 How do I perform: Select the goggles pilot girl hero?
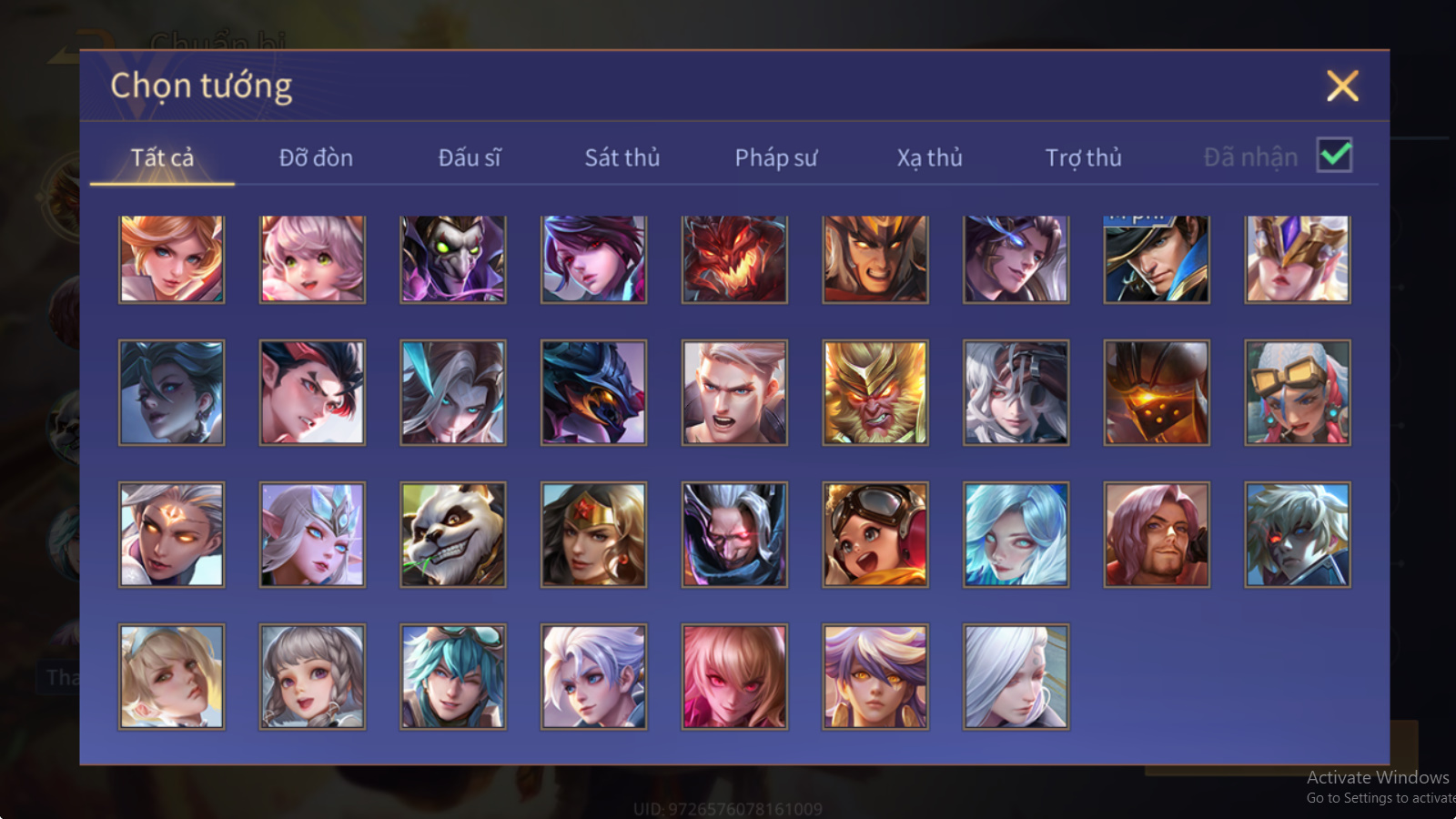875,534
